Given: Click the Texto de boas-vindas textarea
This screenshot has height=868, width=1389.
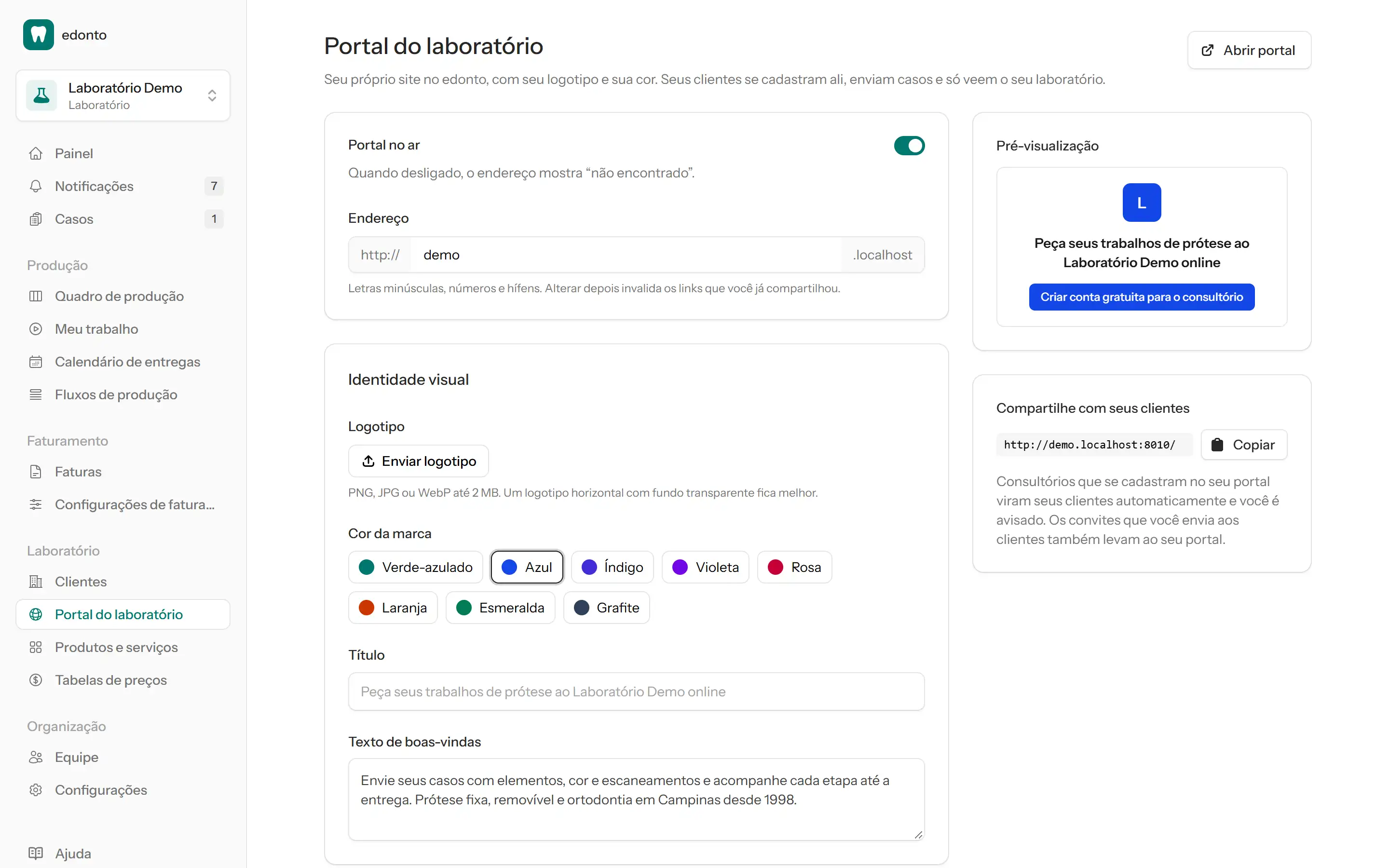Looking at the screenshot, I should (x=636, y=800).
